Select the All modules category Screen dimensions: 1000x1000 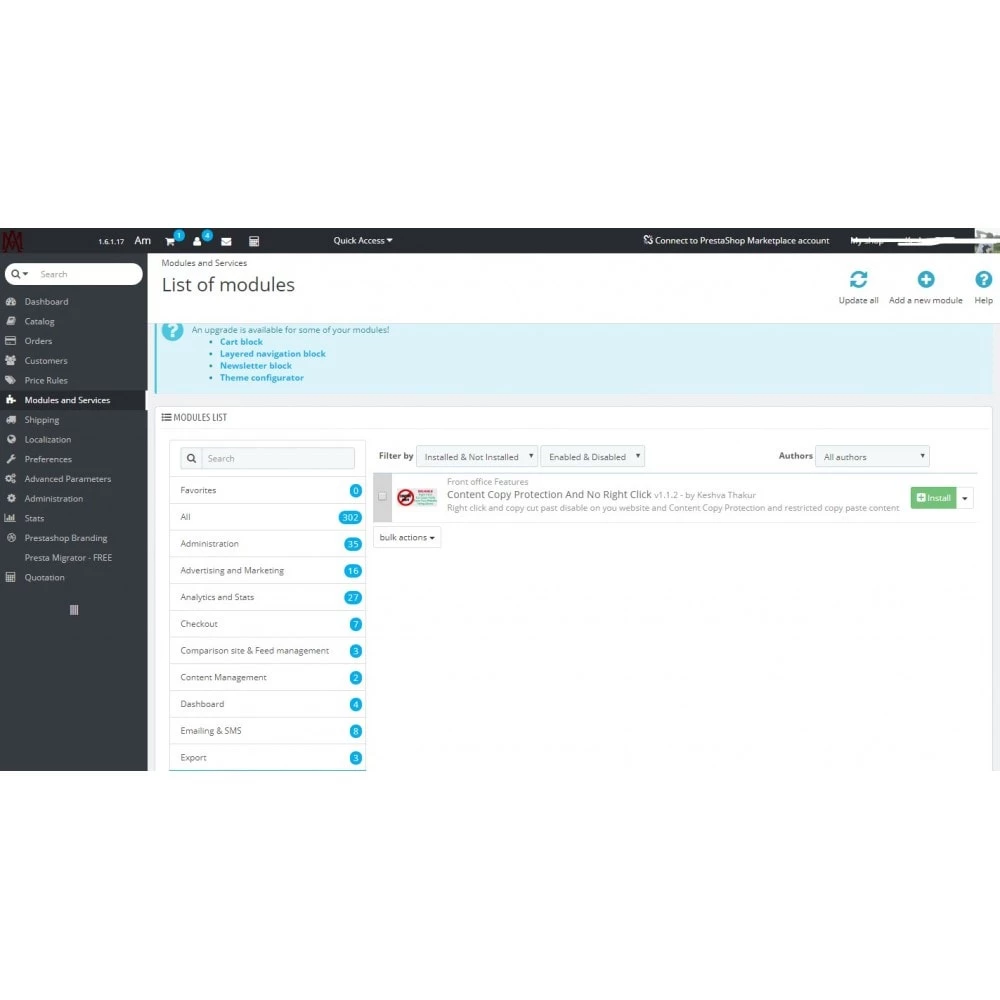(x=267, y=517)
